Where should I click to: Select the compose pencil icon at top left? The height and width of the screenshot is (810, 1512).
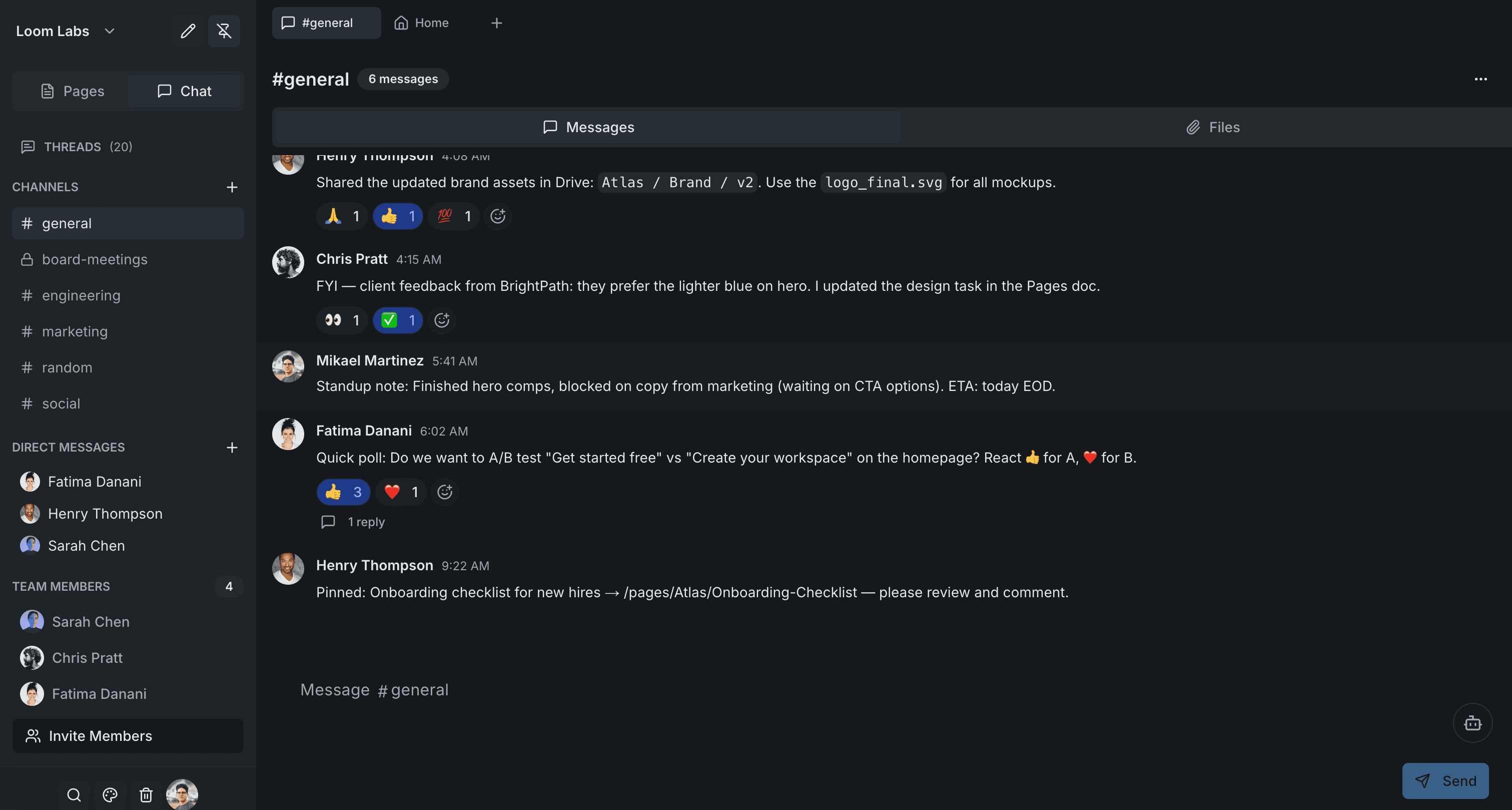[188, 31]
